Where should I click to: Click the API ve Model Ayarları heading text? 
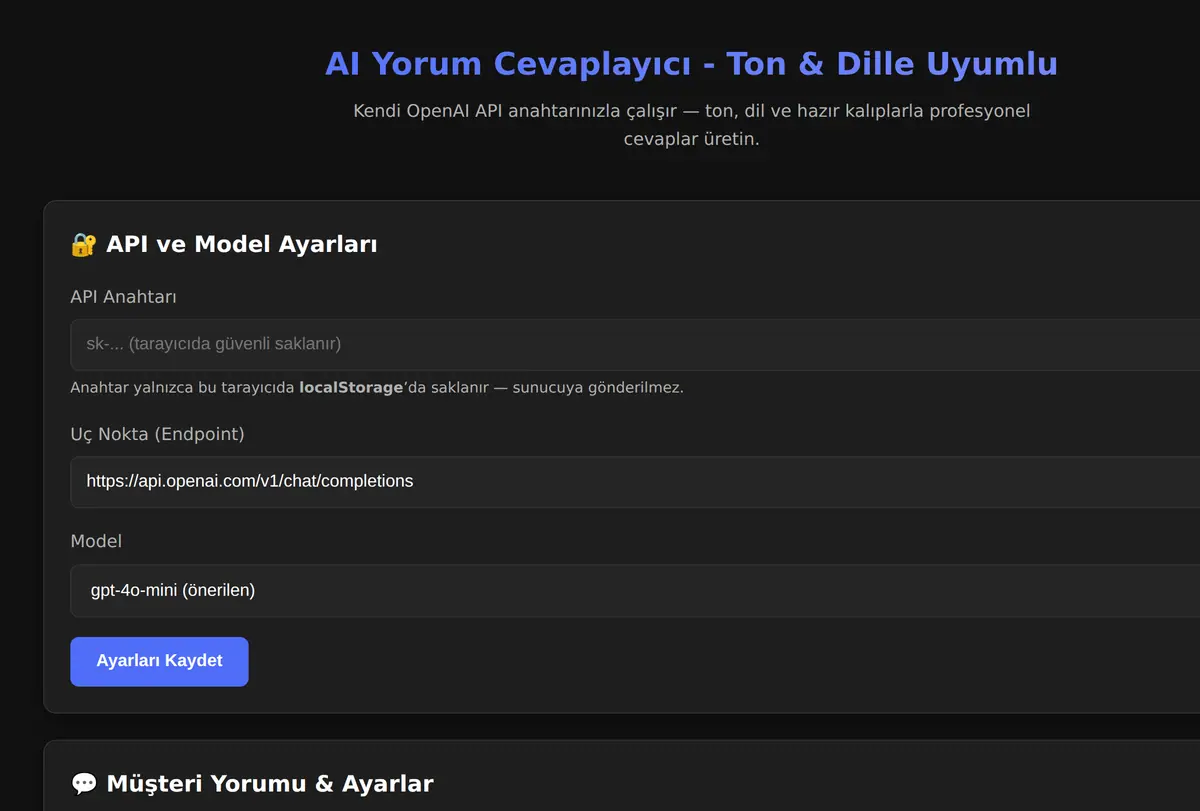pyautogui.click(x=242, y=244)
